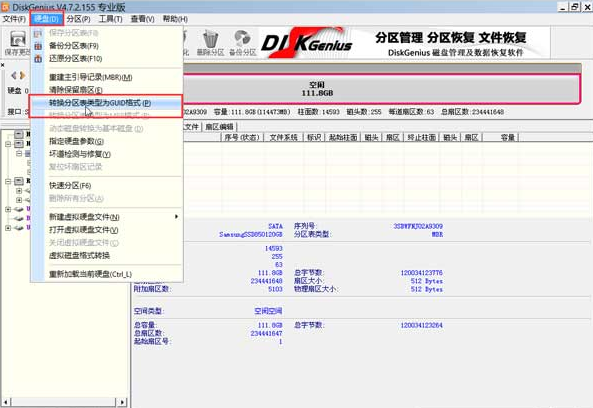The height and width of the screenshot is (408, 593).
Task: Choose 备份分区表(F9) from menu
Action: pyautogui.click(x=107, y=46)
